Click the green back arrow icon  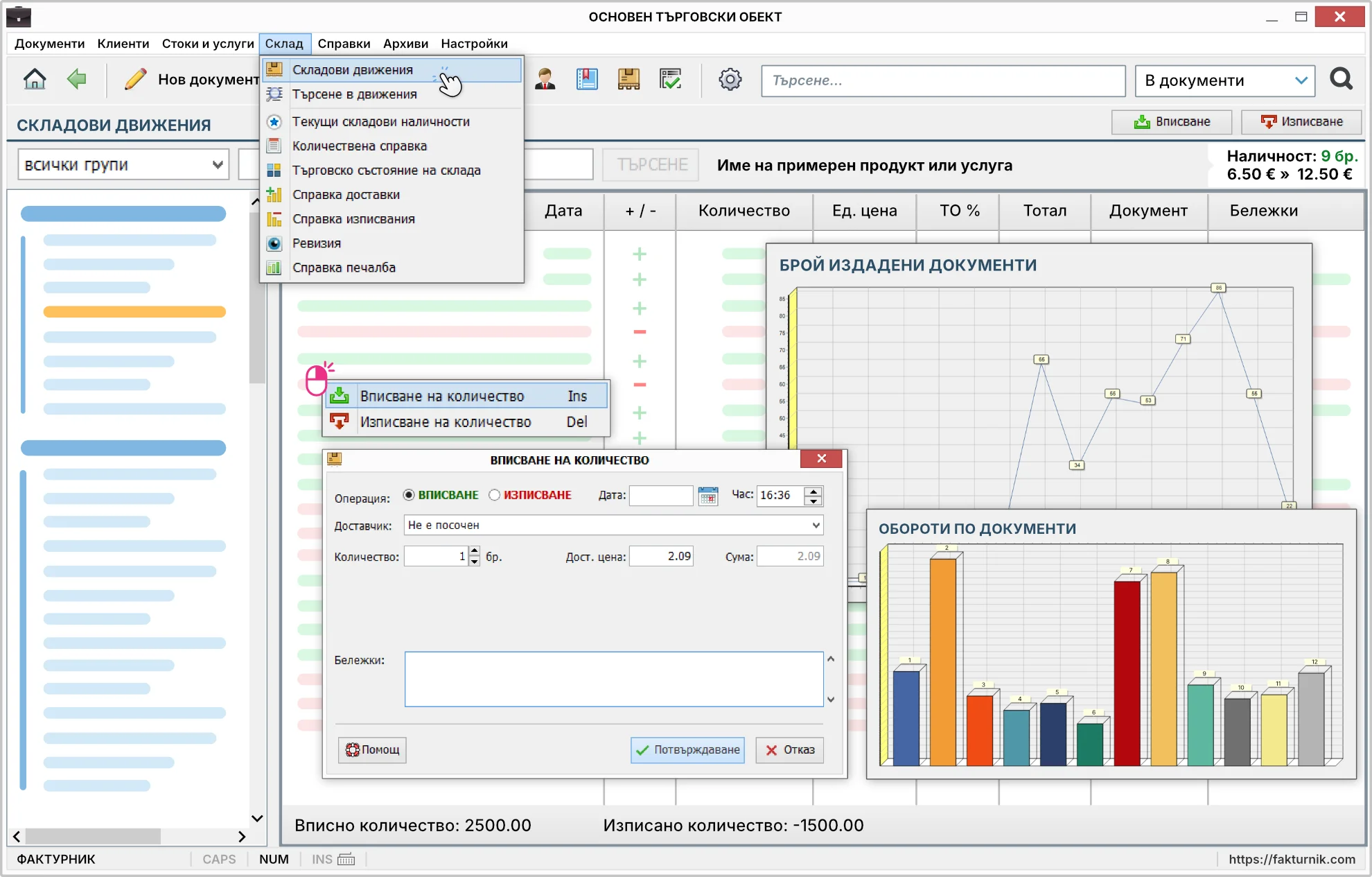point(76,79)
